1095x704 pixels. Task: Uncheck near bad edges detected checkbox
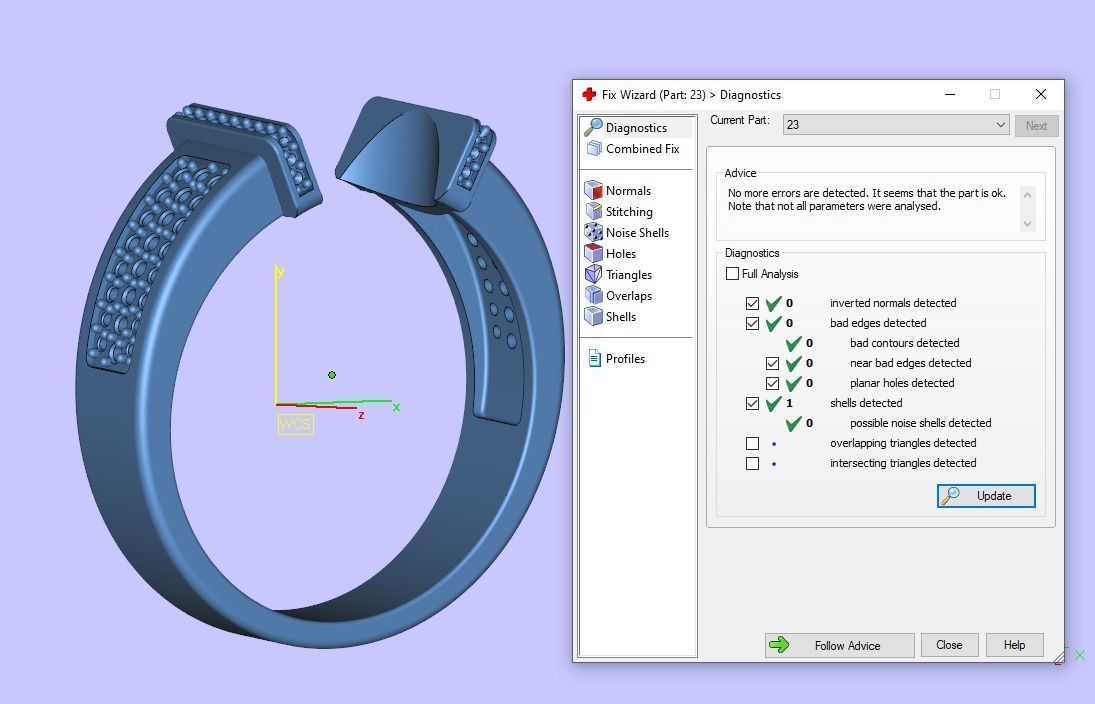pyautogui.click(x=772, y=363)
